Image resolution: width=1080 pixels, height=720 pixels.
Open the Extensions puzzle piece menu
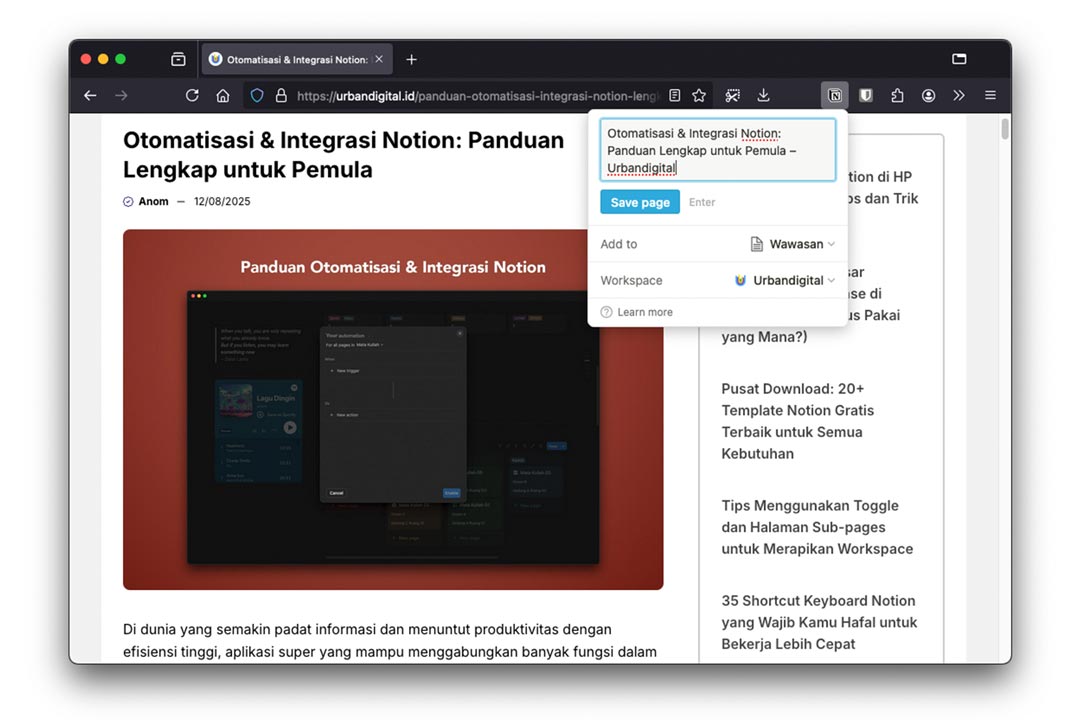[x=897, y=96]
